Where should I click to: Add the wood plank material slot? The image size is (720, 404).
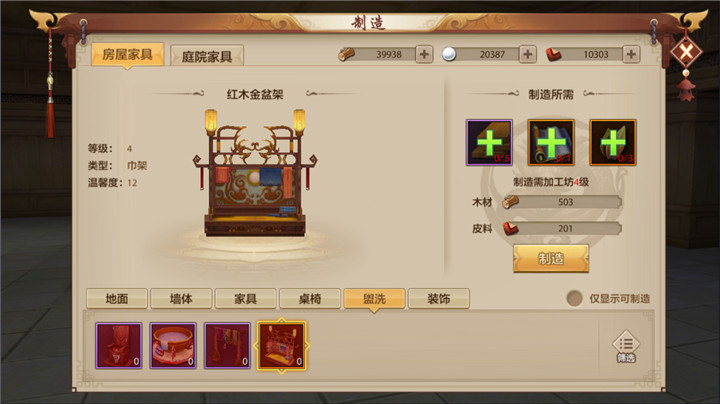click(x=489, y=142)
